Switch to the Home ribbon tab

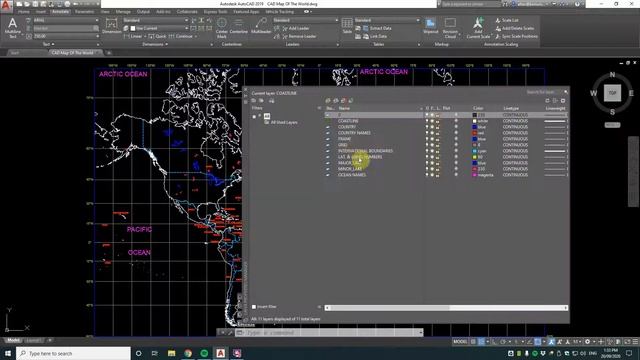click(24, 12)
